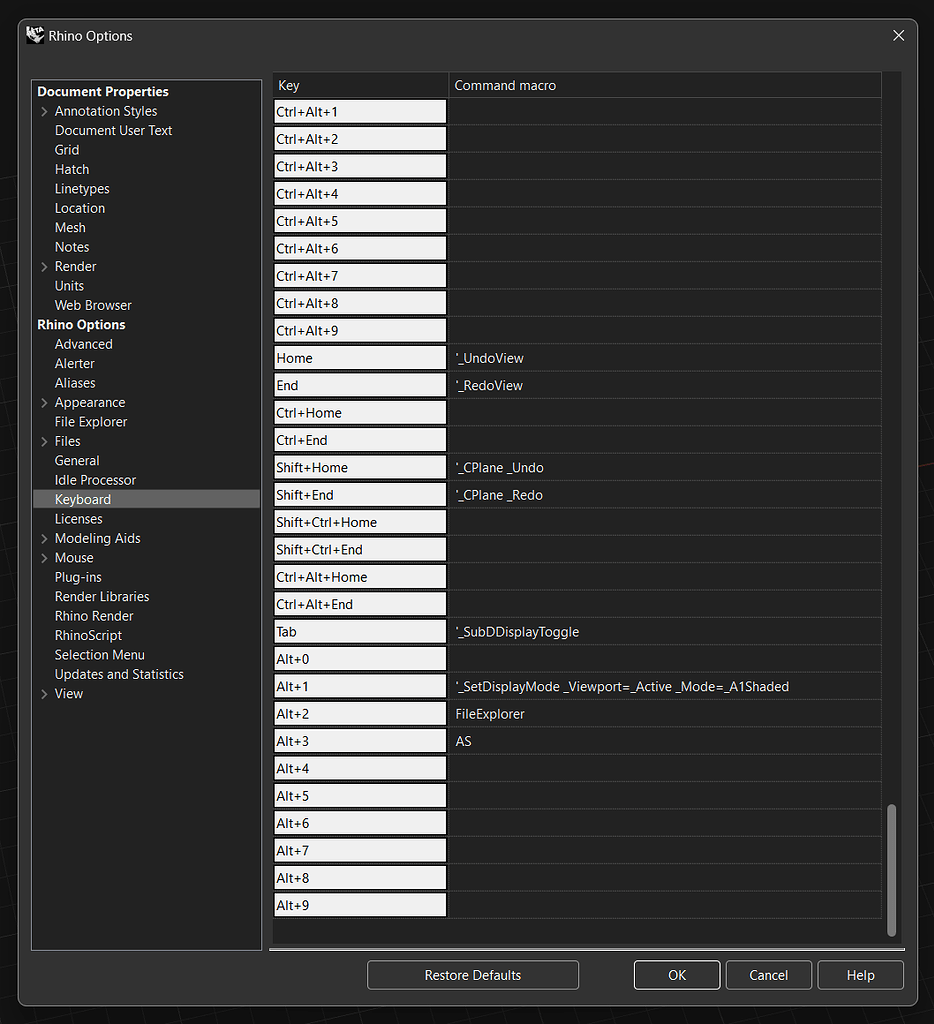Screen dimensions: 934x1024
Task: Open Web Browser settings
Action: [x=93, y=306]
